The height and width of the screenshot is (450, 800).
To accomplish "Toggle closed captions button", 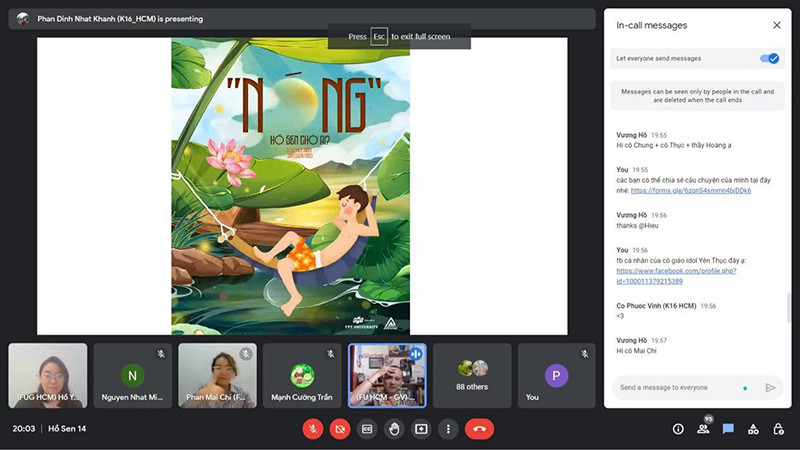I will click(x=367, y=428).
